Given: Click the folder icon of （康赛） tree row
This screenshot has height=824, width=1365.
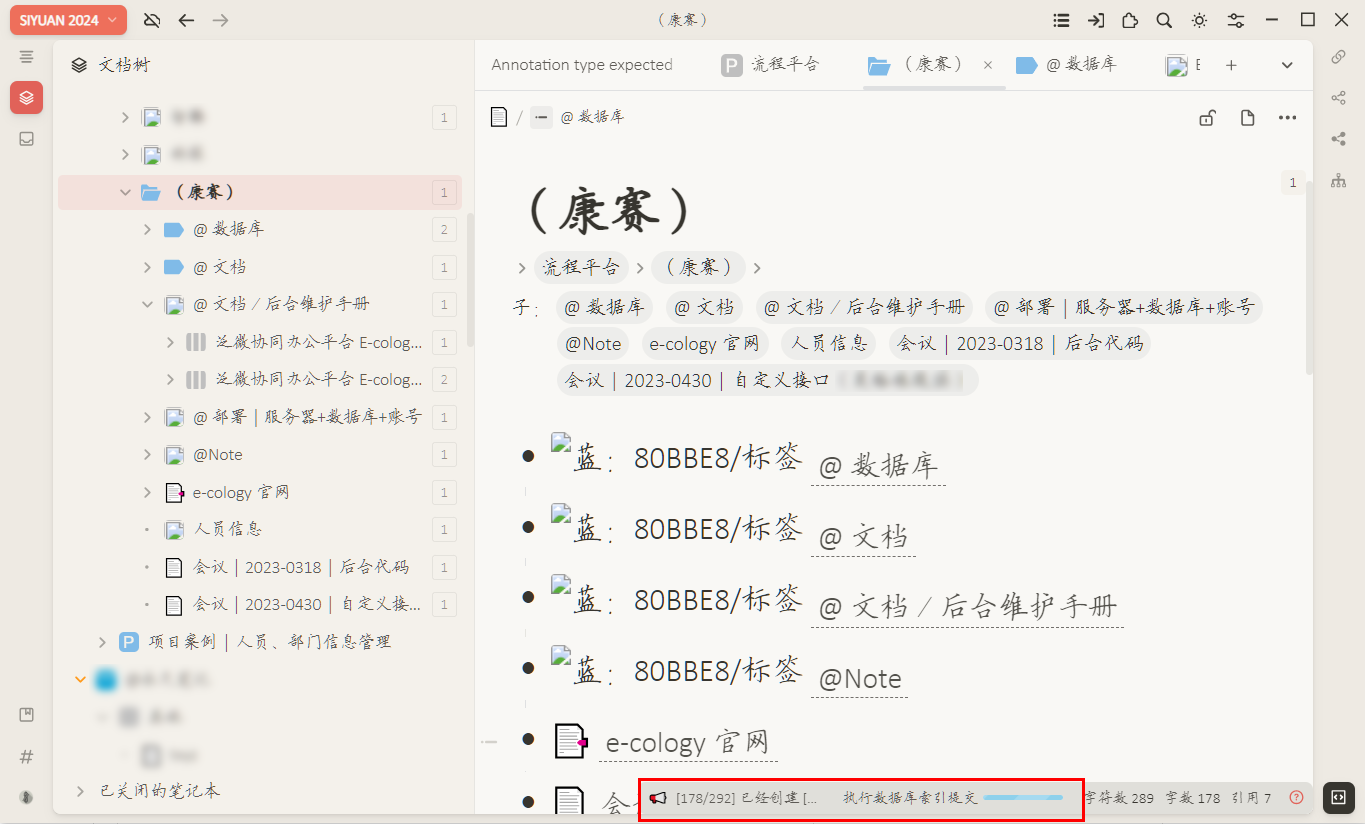Looking at the screenshot, I should pos(151,192).
